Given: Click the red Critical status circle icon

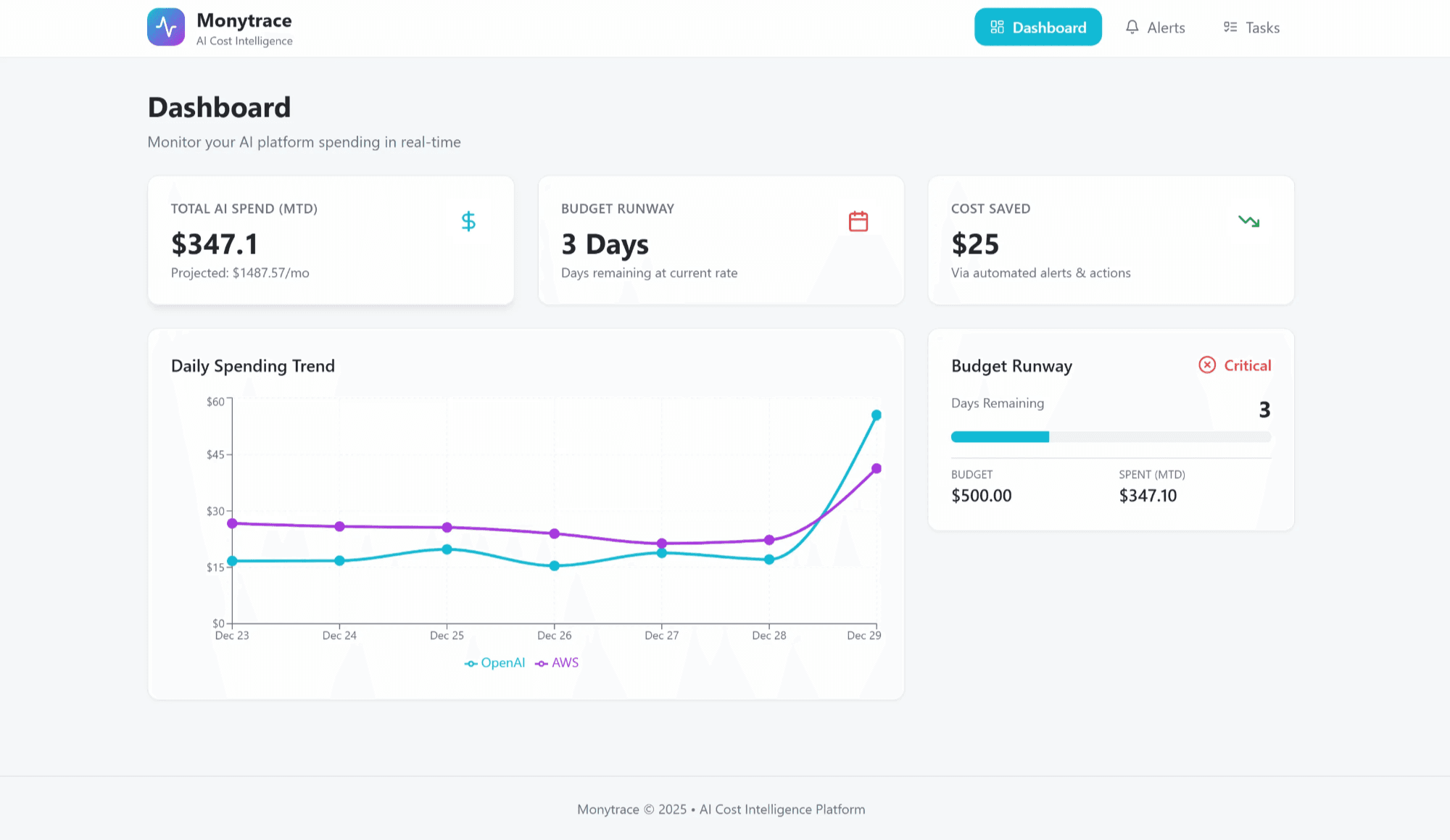Looking at the screenshot, I should tap(1207, 365).
